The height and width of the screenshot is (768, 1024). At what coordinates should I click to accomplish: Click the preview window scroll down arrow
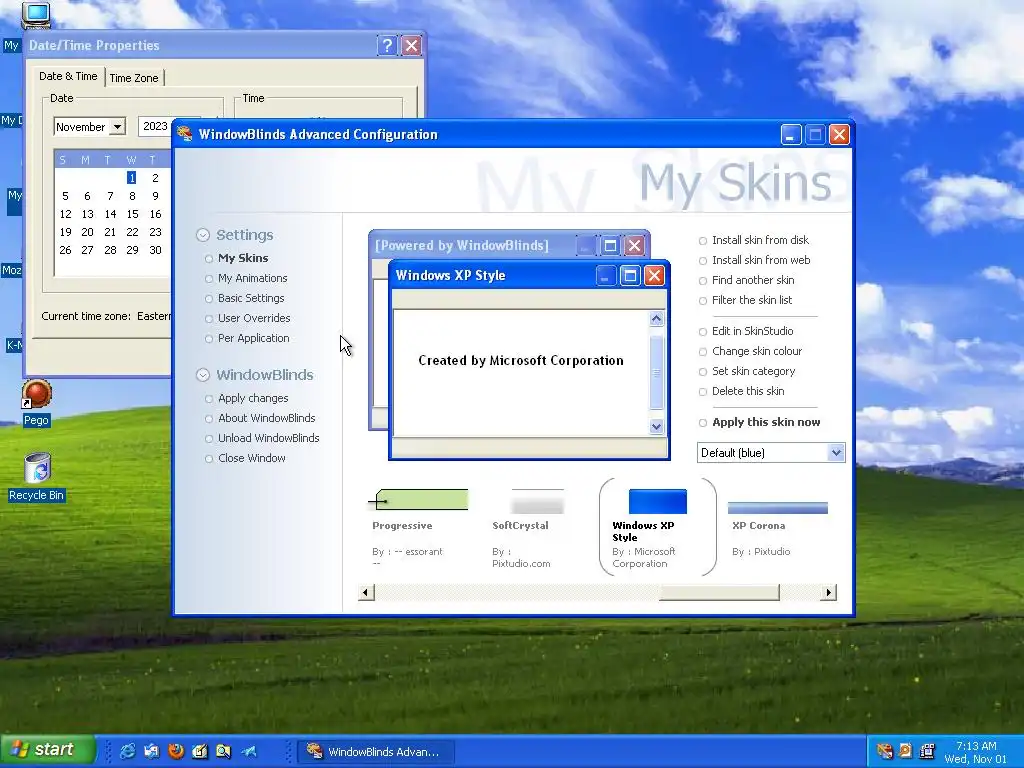coord(656,426)
